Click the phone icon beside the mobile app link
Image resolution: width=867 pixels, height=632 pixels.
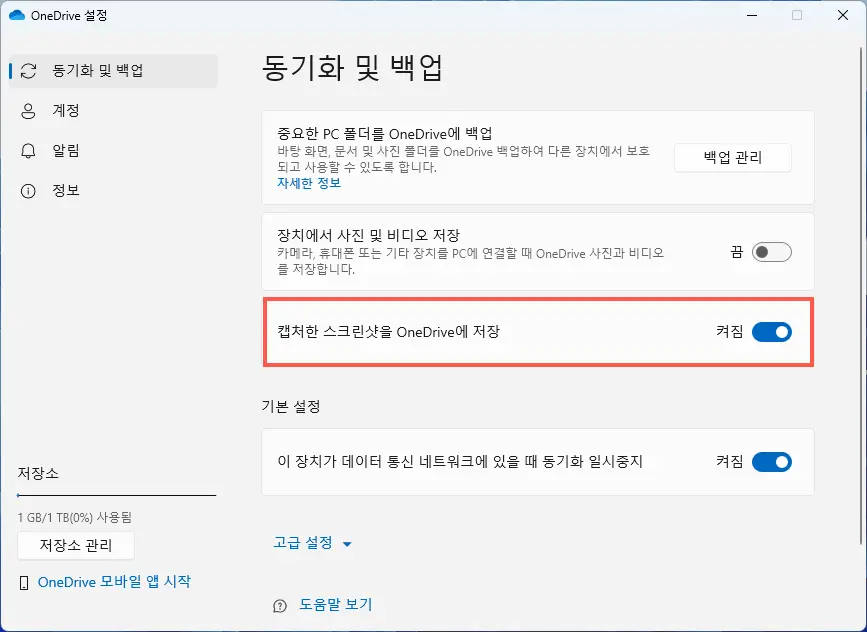click(x=24, y=583)
